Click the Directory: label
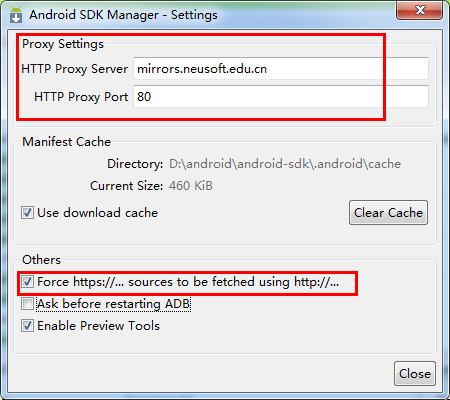 (135, 164)
